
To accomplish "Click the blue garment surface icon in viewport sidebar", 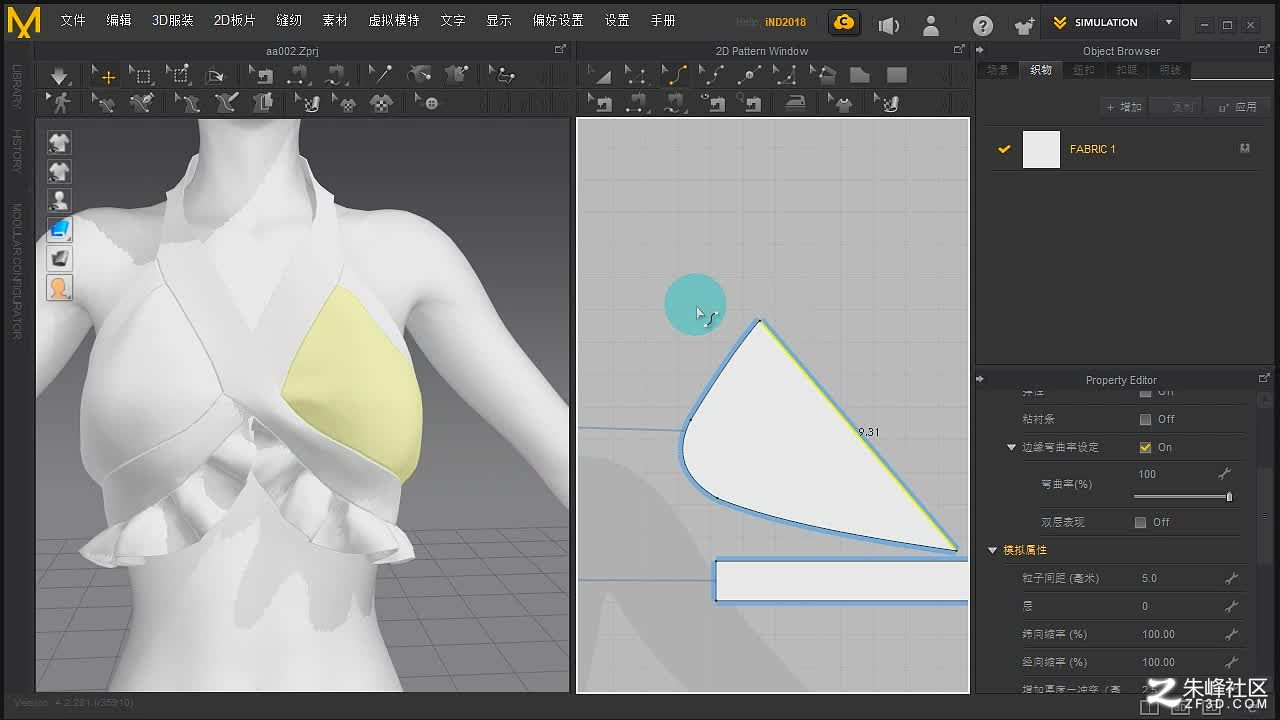I will pyautogui.click(x=59, y=230).
